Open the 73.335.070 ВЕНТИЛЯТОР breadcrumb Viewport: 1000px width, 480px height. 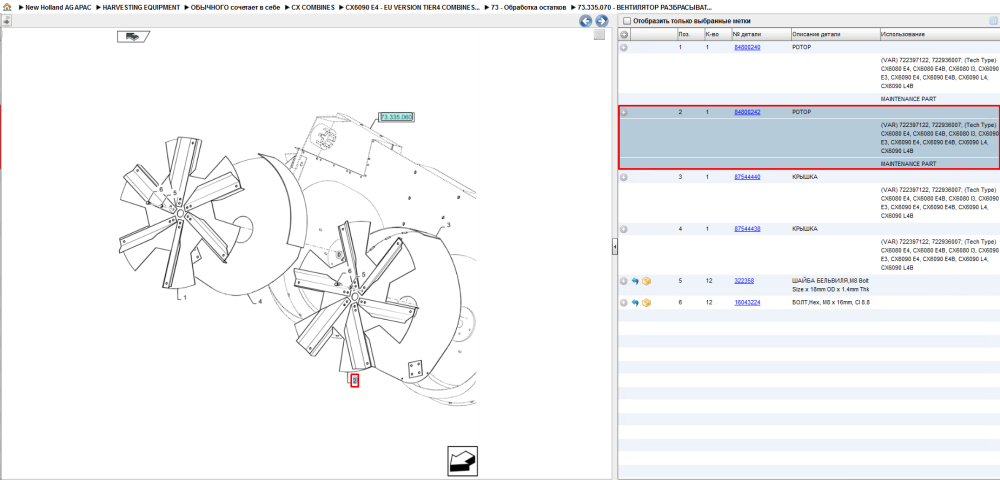pos(644,8)
